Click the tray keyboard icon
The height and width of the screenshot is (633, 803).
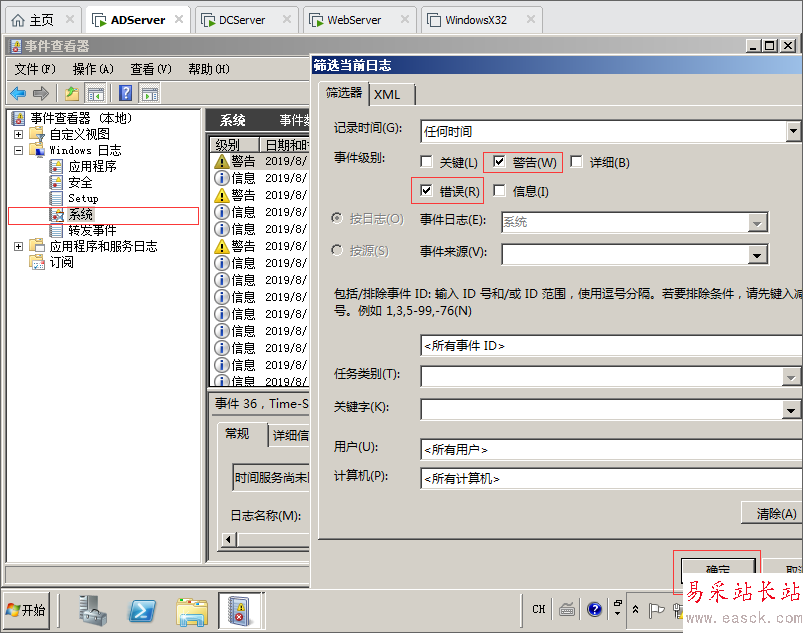pyautogui.click(x=567, y=609)
